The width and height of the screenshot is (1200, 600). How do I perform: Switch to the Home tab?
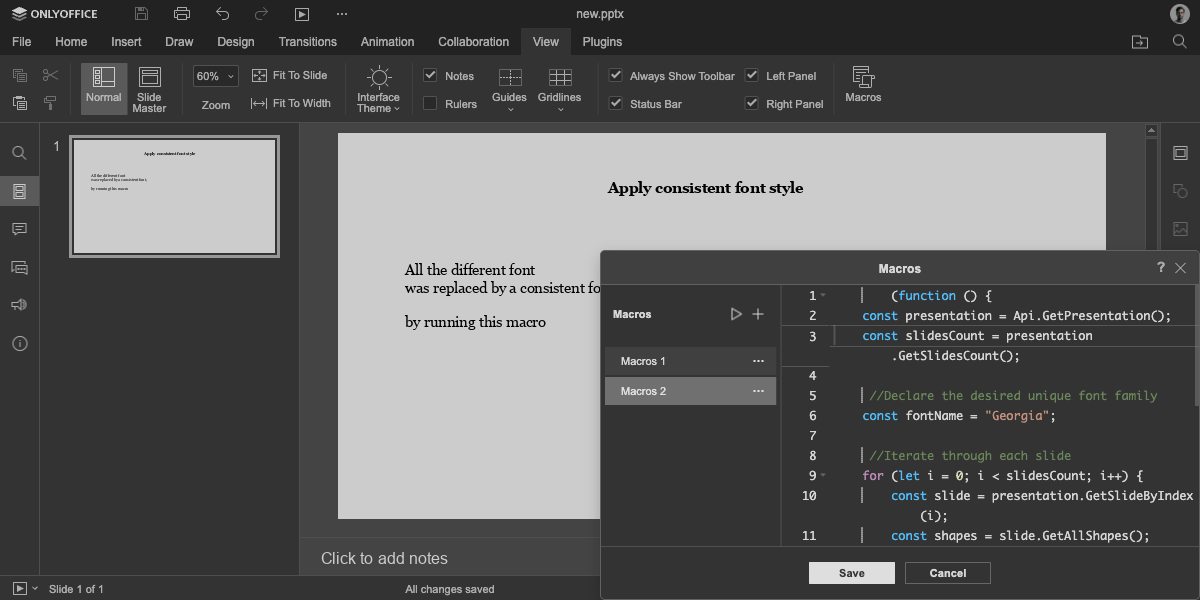coord(71,42)
